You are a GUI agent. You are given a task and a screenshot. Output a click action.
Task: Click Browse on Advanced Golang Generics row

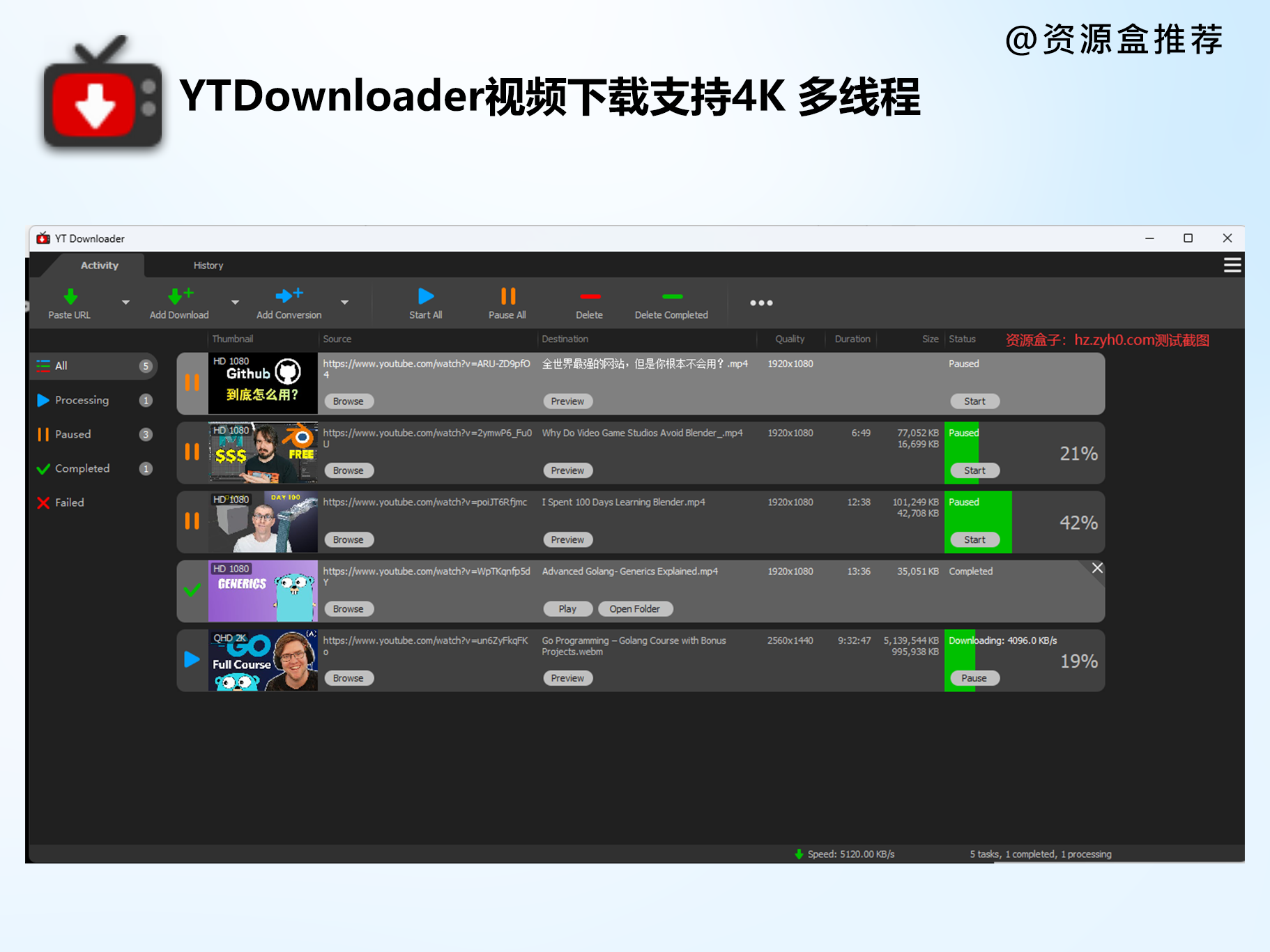(349, 609)
